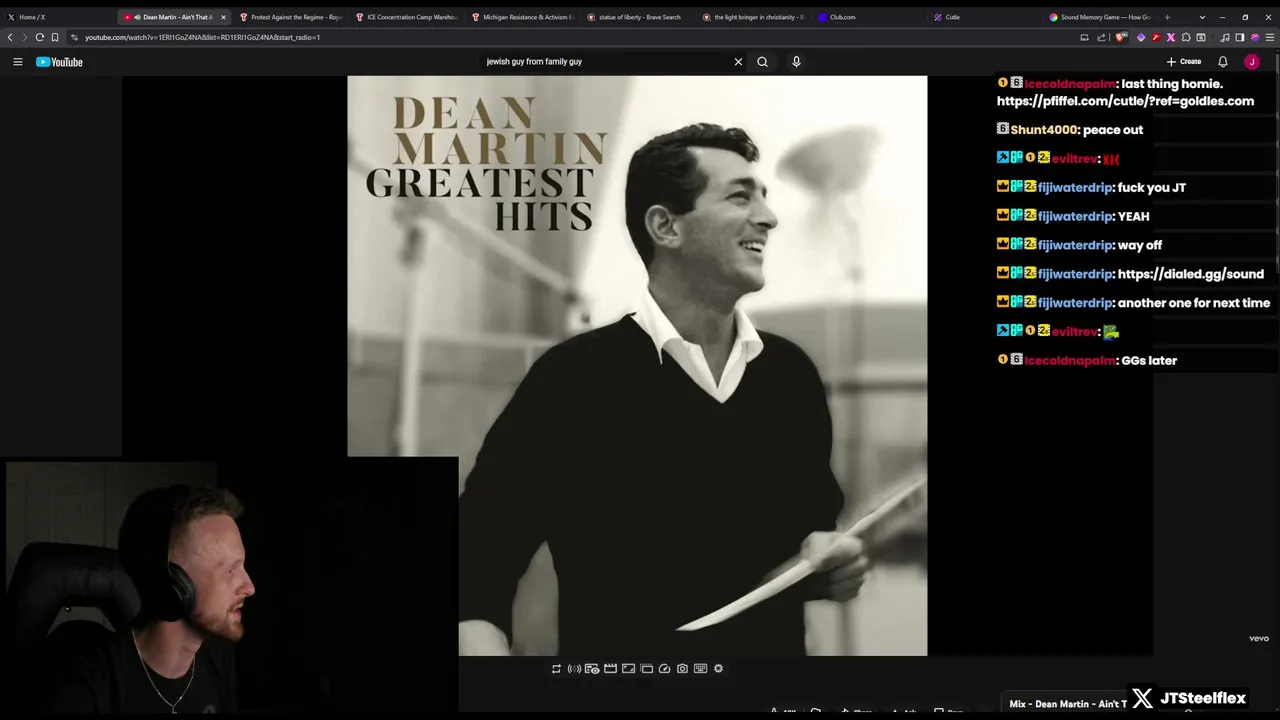The image size is (1280, 720).
Task: Open the YouTube hamburger guide menu
Action: pos(17,62)
